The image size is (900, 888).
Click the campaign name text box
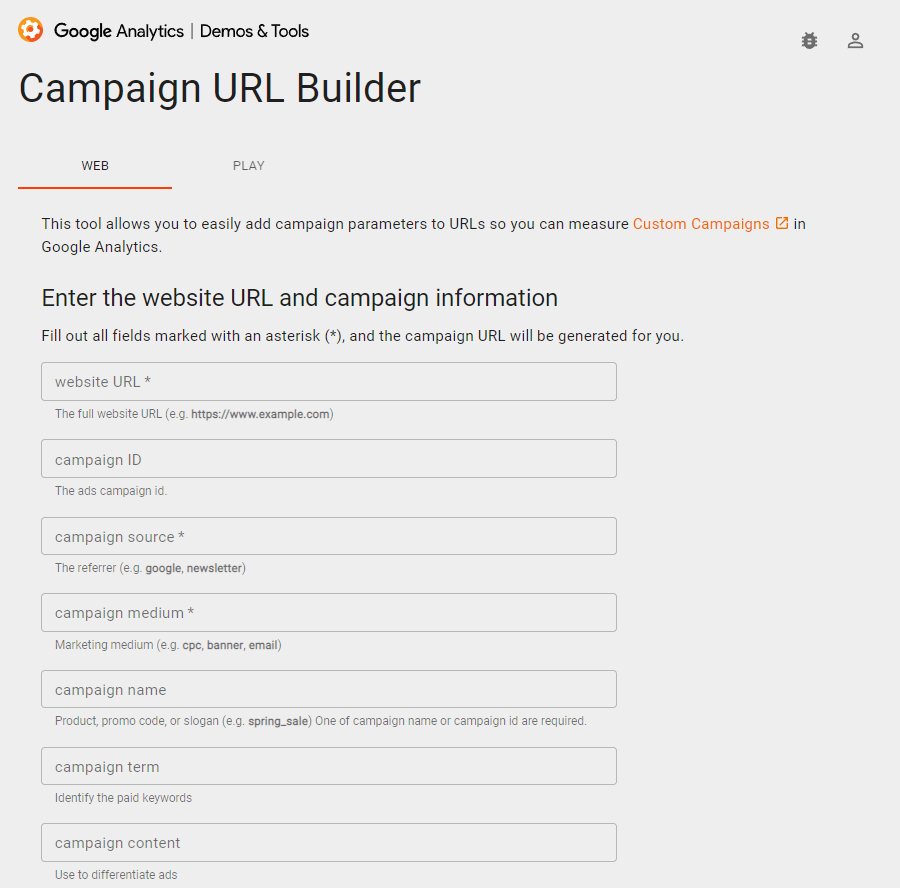[x=329, y=690]
